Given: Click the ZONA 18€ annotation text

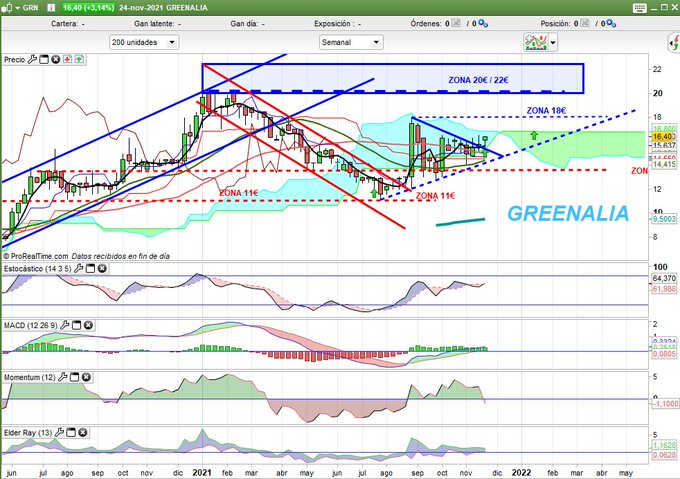Looking at the screenshot, I should click(x=546, y=111).
